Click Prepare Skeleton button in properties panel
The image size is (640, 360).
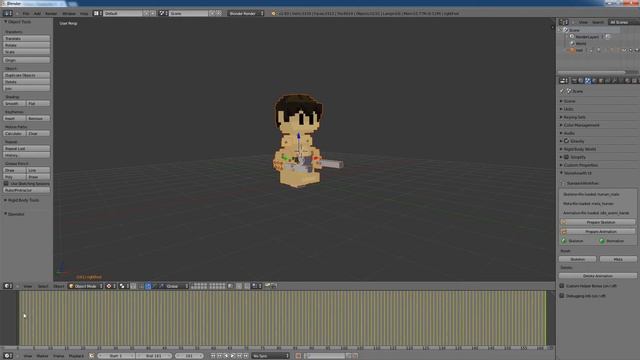598,222
